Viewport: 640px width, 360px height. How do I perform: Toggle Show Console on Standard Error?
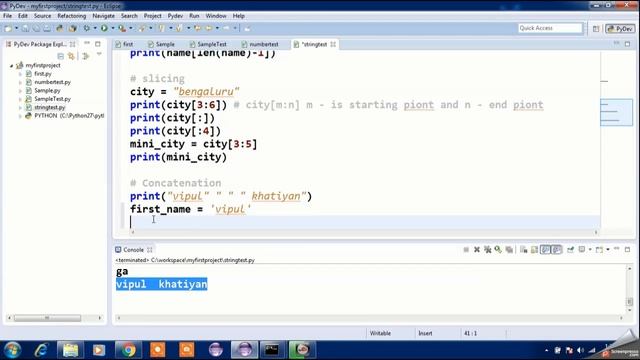point(557,249)
